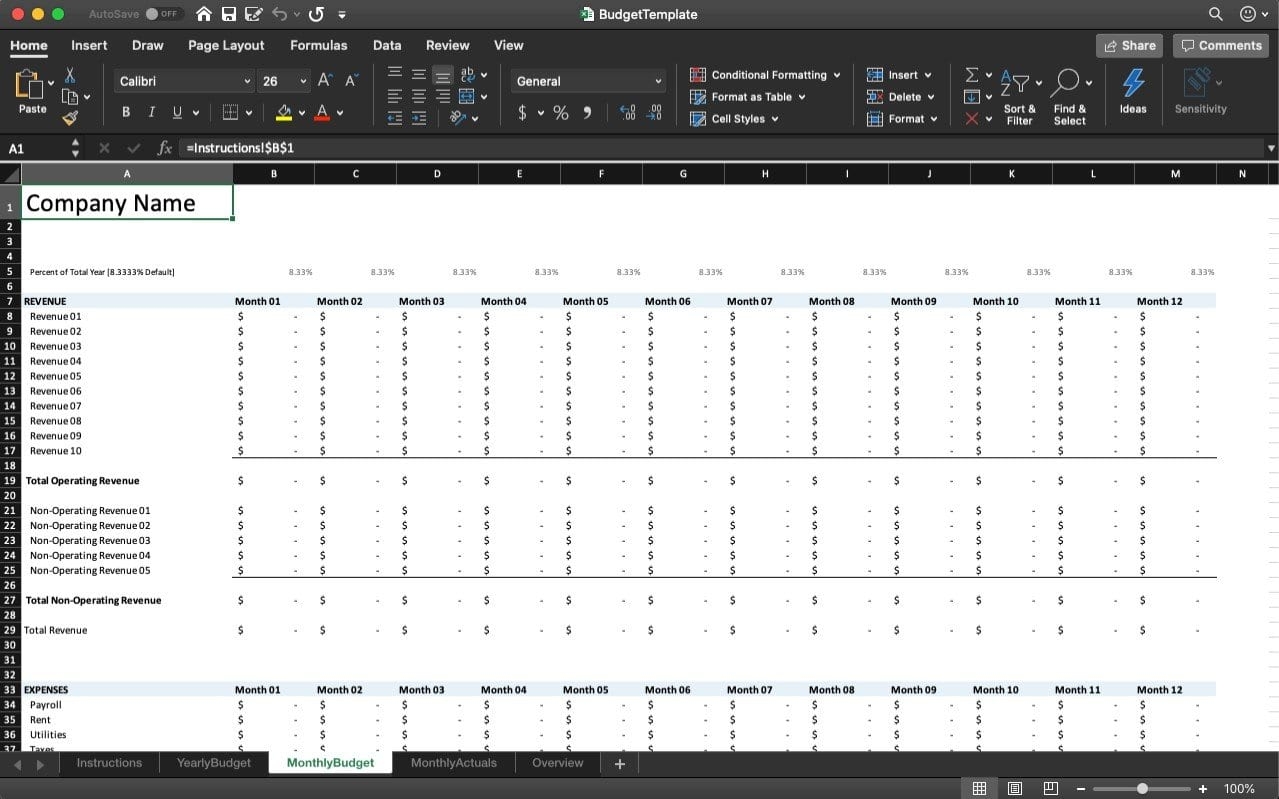
Task: Open the Conditional Formatting menu
Action: [765, 74]
